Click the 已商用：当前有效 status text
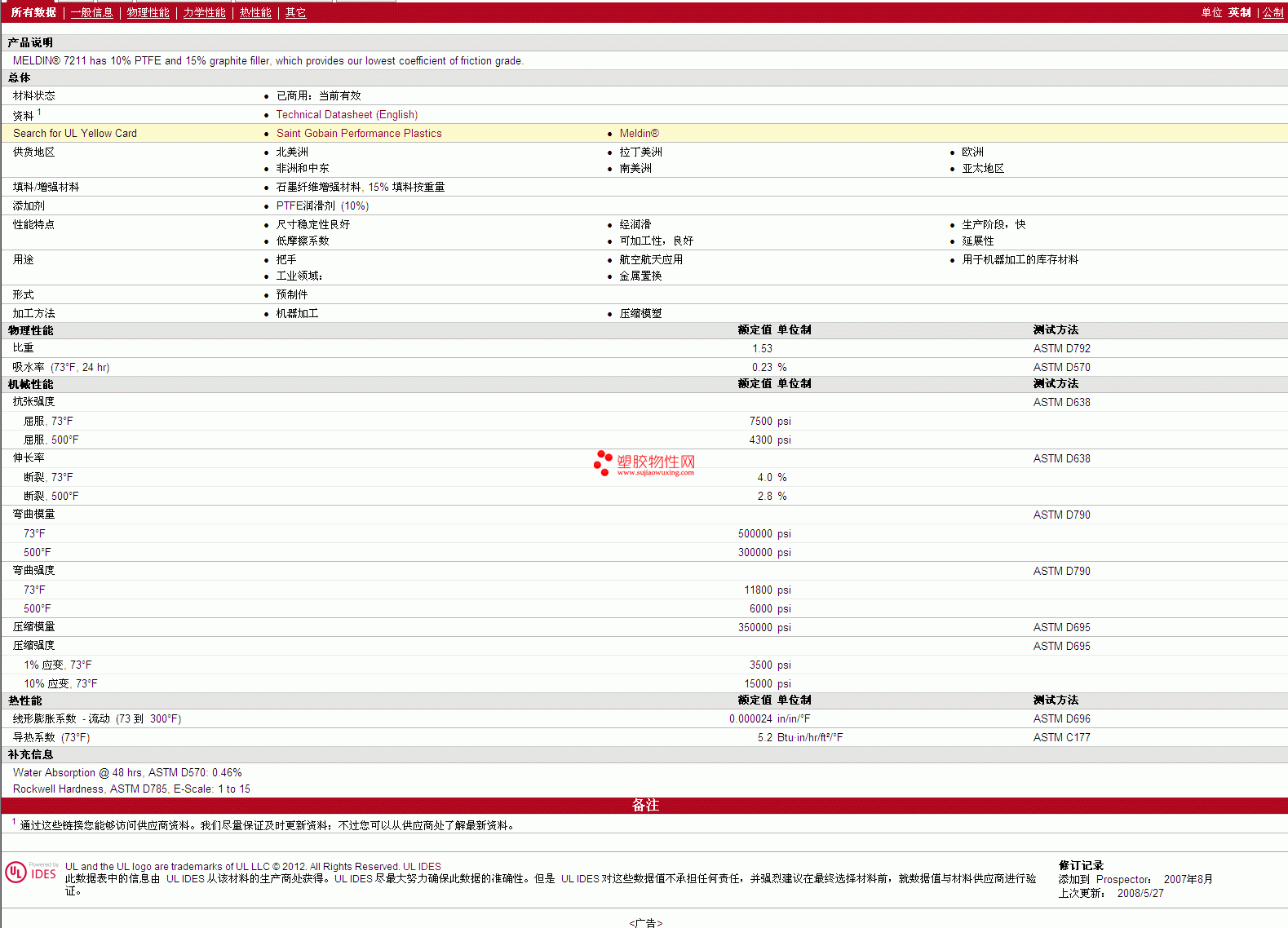 pyautogui.click(x=318, y=96)
